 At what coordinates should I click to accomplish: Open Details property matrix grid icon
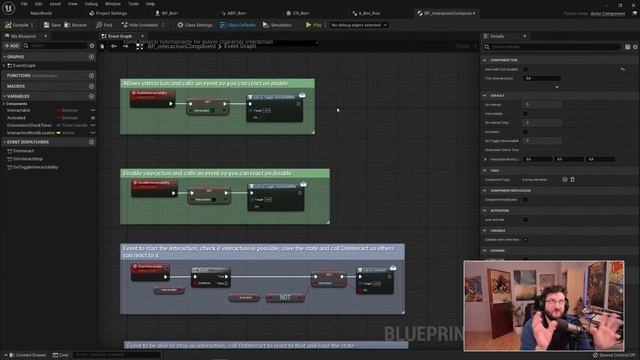coord(628,47)
